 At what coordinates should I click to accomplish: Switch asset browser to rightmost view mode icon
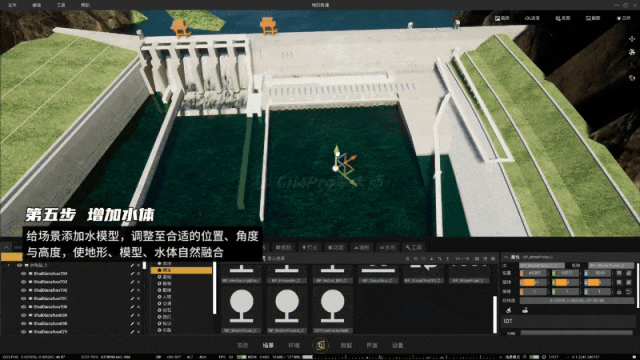[493, 259]
